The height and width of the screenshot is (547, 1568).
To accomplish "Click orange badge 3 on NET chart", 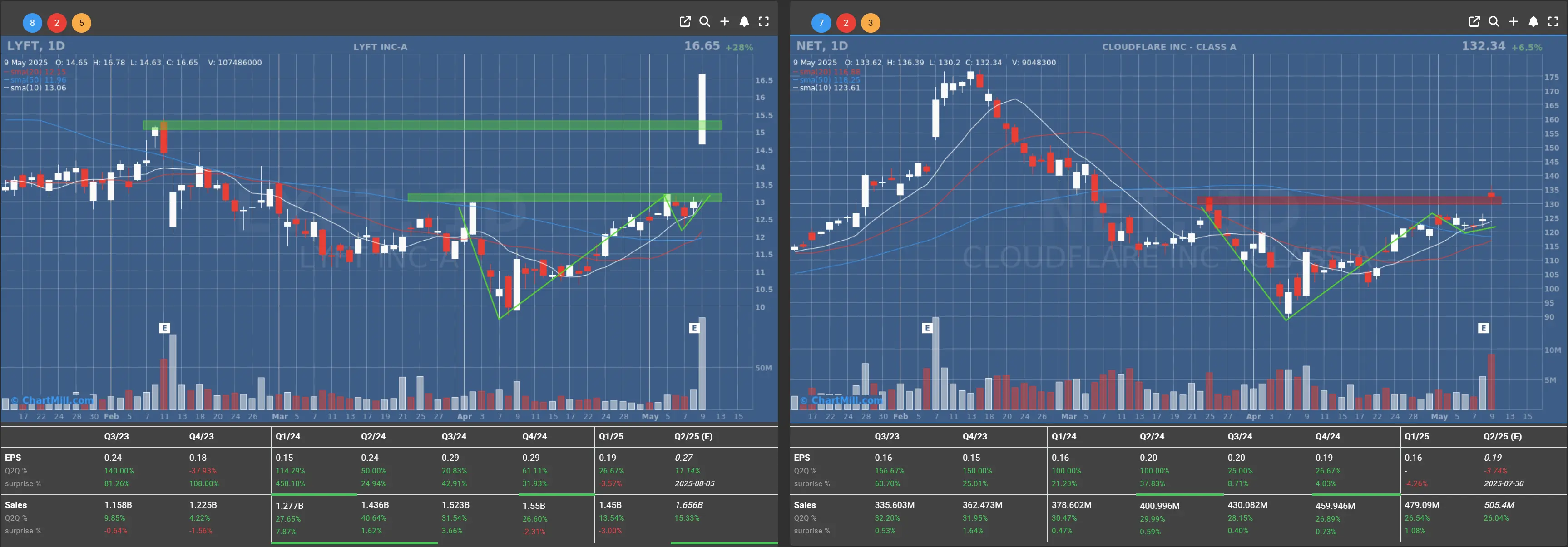I will (x=871, y=23).
